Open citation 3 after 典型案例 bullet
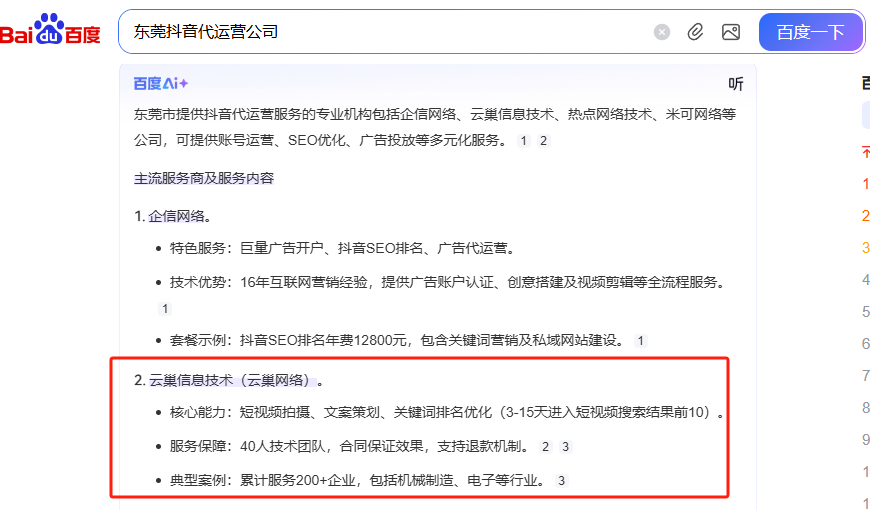Image resolution: width=870 pixels, height=510 pixels. tap(562, 481)
